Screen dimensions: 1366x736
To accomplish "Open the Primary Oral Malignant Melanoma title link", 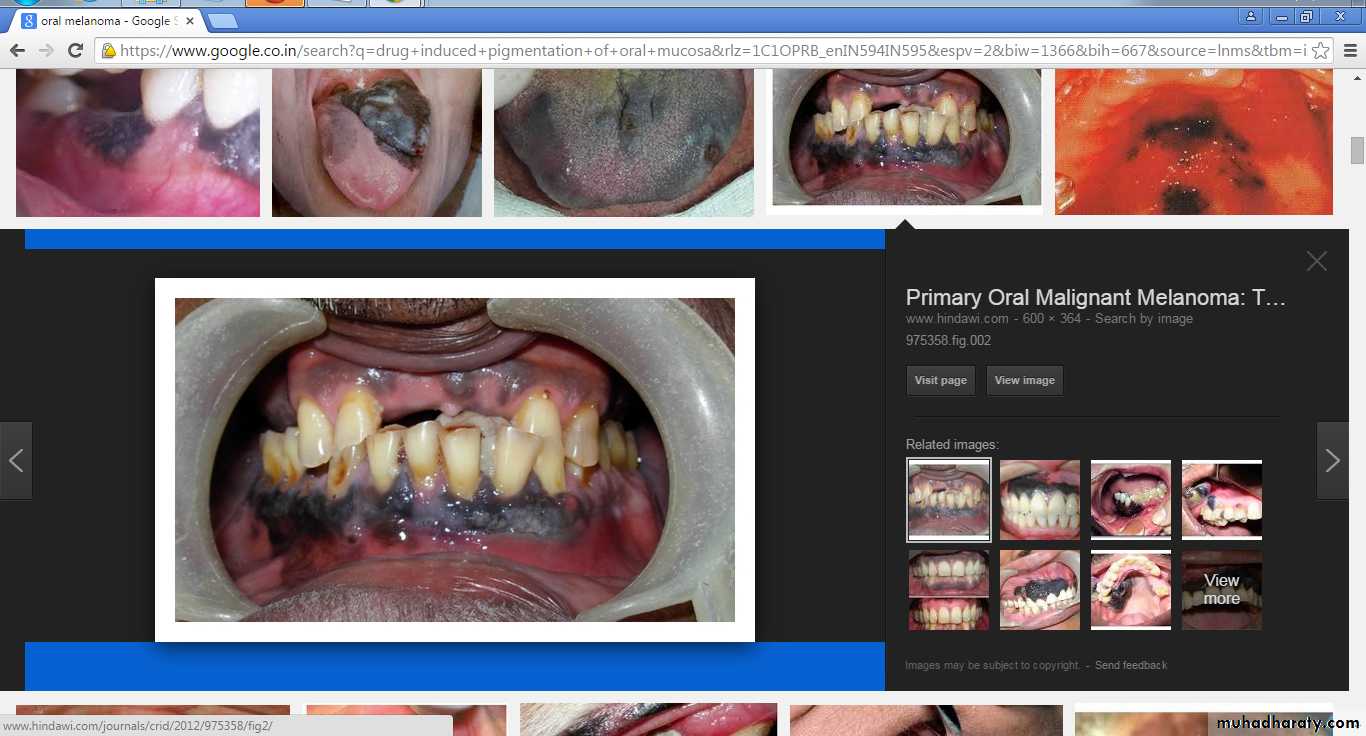I will pos(1095,297).
